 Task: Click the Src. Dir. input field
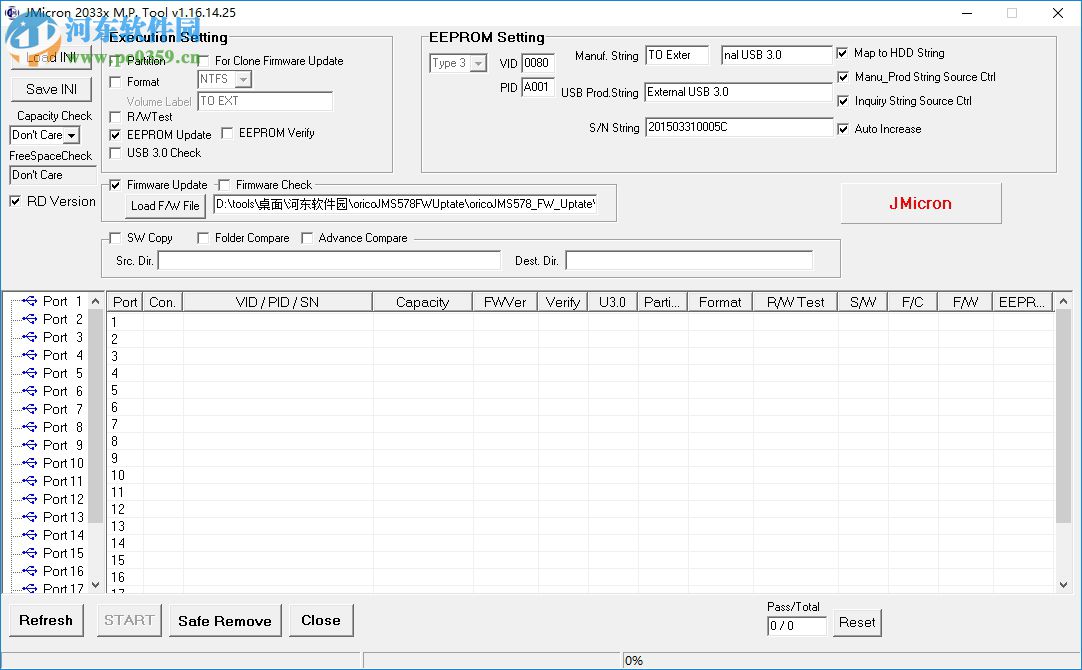click(x=329, y=261)
